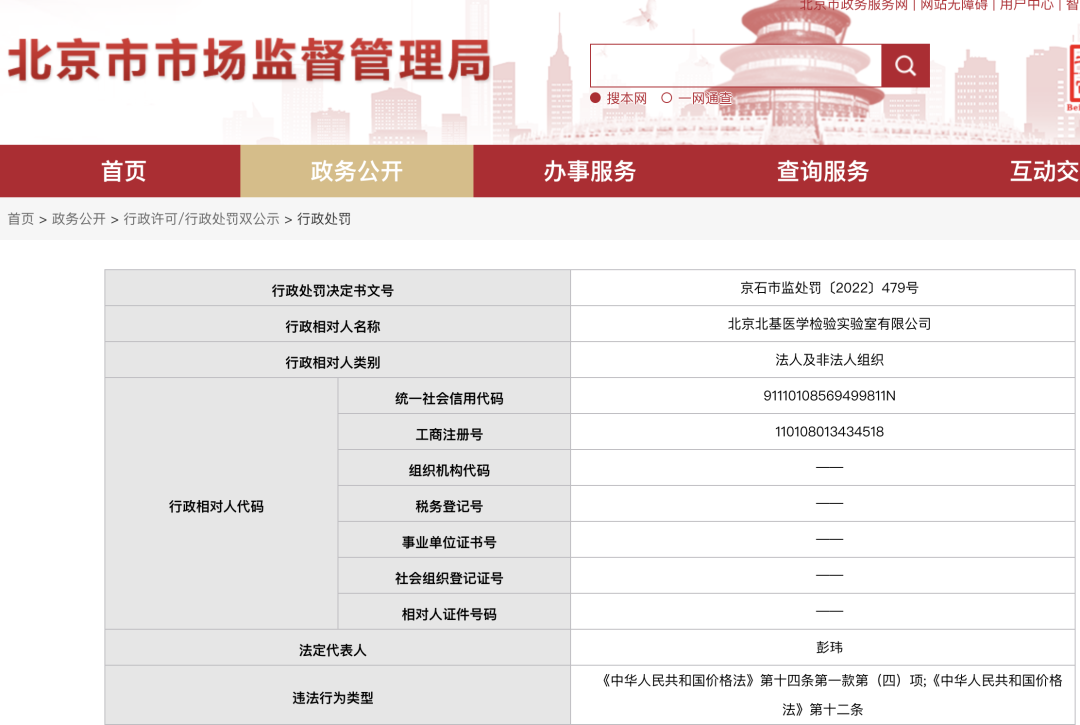
Task: Click the 北京市市场监督管理局 site title
Action: pos(249,60)
